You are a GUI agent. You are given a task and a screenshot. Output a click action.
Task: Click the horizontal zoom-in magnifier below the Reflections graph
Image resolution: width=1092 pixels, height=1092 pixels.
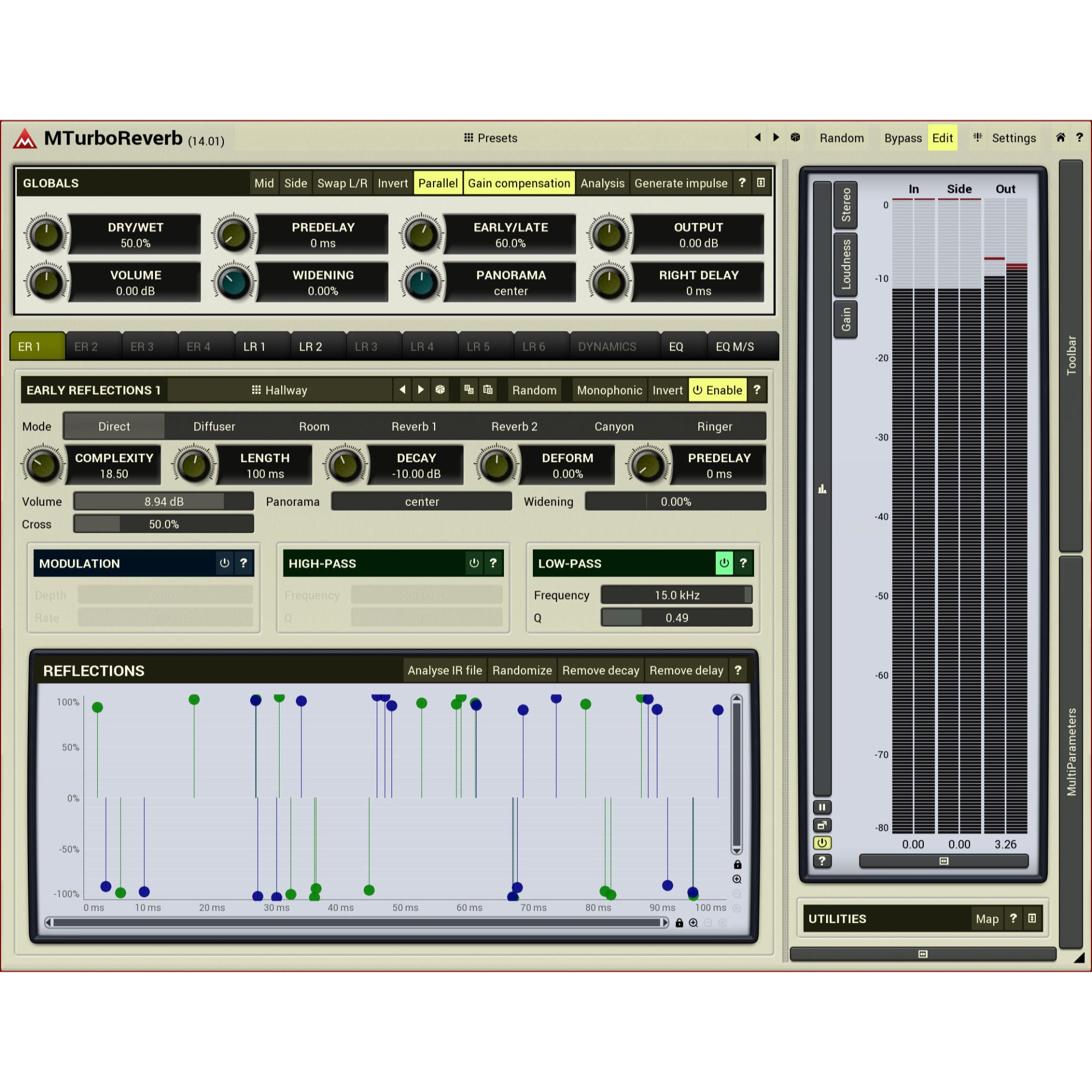(x=693, y=922)
